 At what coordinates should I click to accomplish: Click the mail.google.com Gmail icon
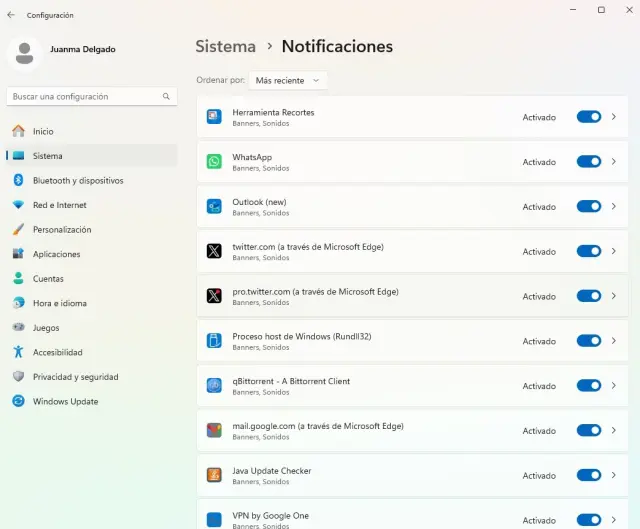(x=214, y=431)
